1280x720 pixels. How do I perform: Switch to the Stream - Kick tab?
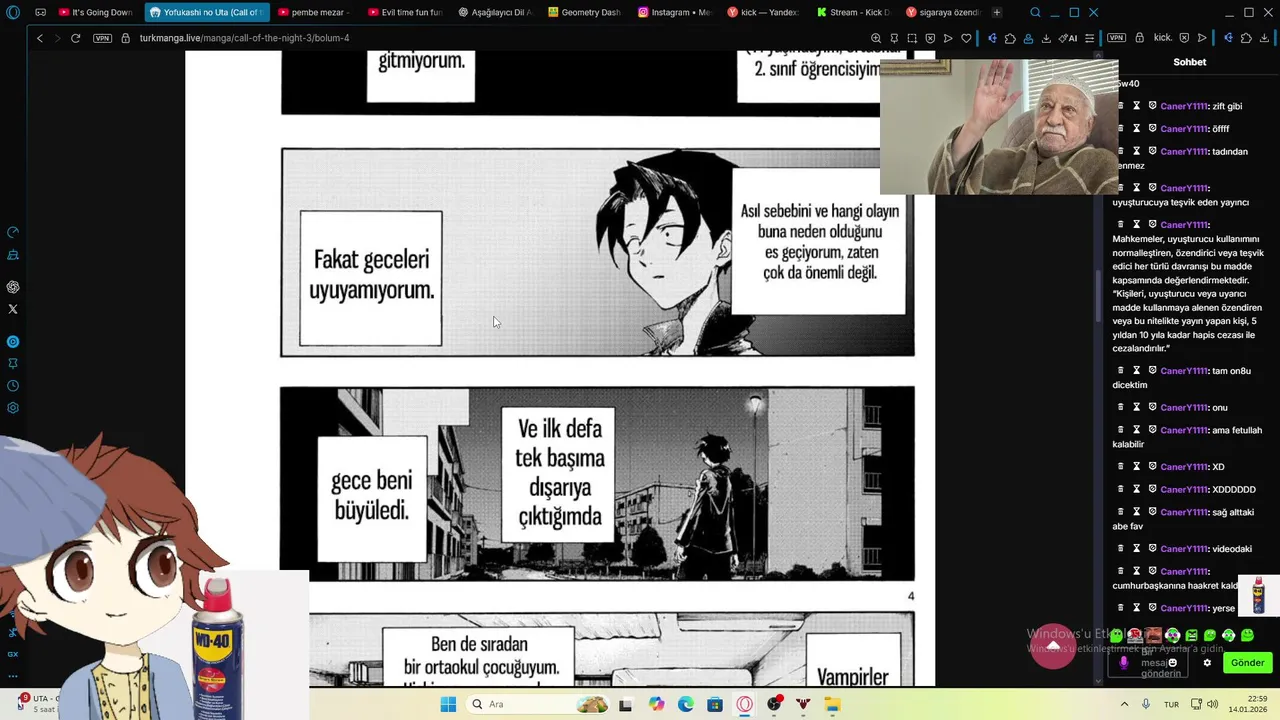[x=853, y=13]
